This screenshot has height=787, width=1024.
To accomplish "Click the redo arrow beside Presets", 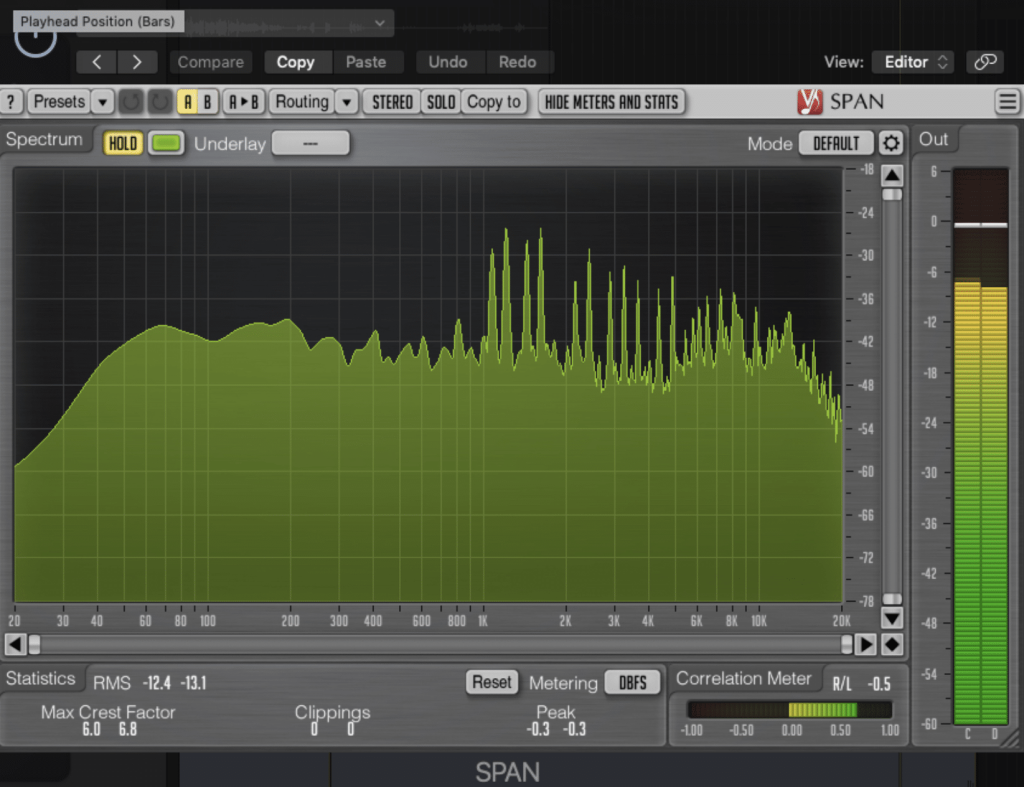I will tap(156, 101).
